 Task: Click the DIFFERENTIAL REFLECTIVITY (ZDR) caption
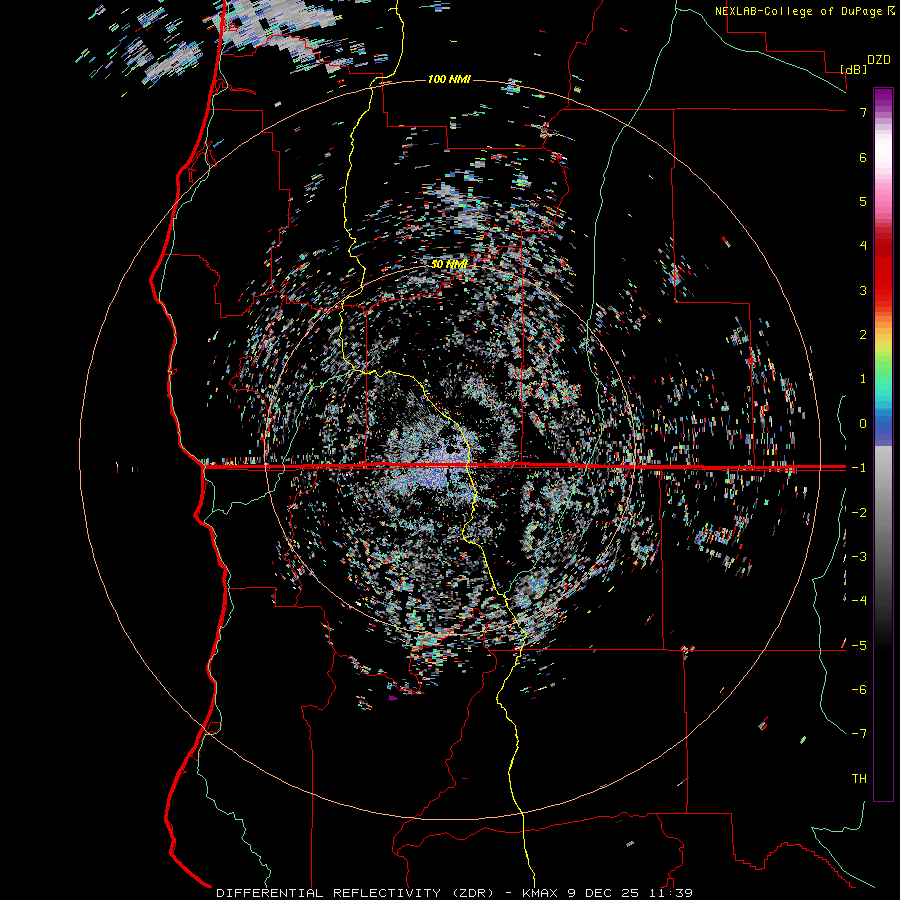click(x=355, y=893)
